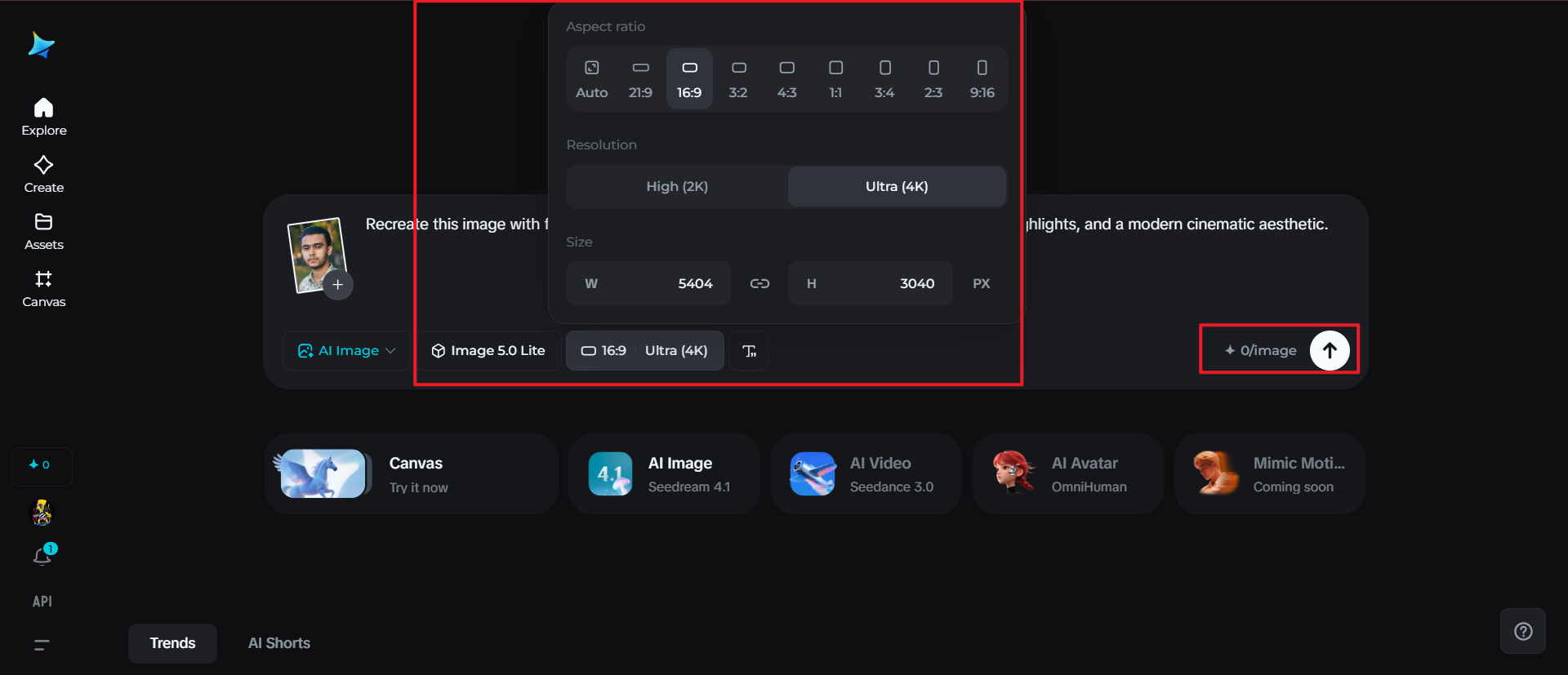This screenshot has height=675, width=1568.
Task: Expand the AI Image mode dropdown
Action: pos(346,351)
